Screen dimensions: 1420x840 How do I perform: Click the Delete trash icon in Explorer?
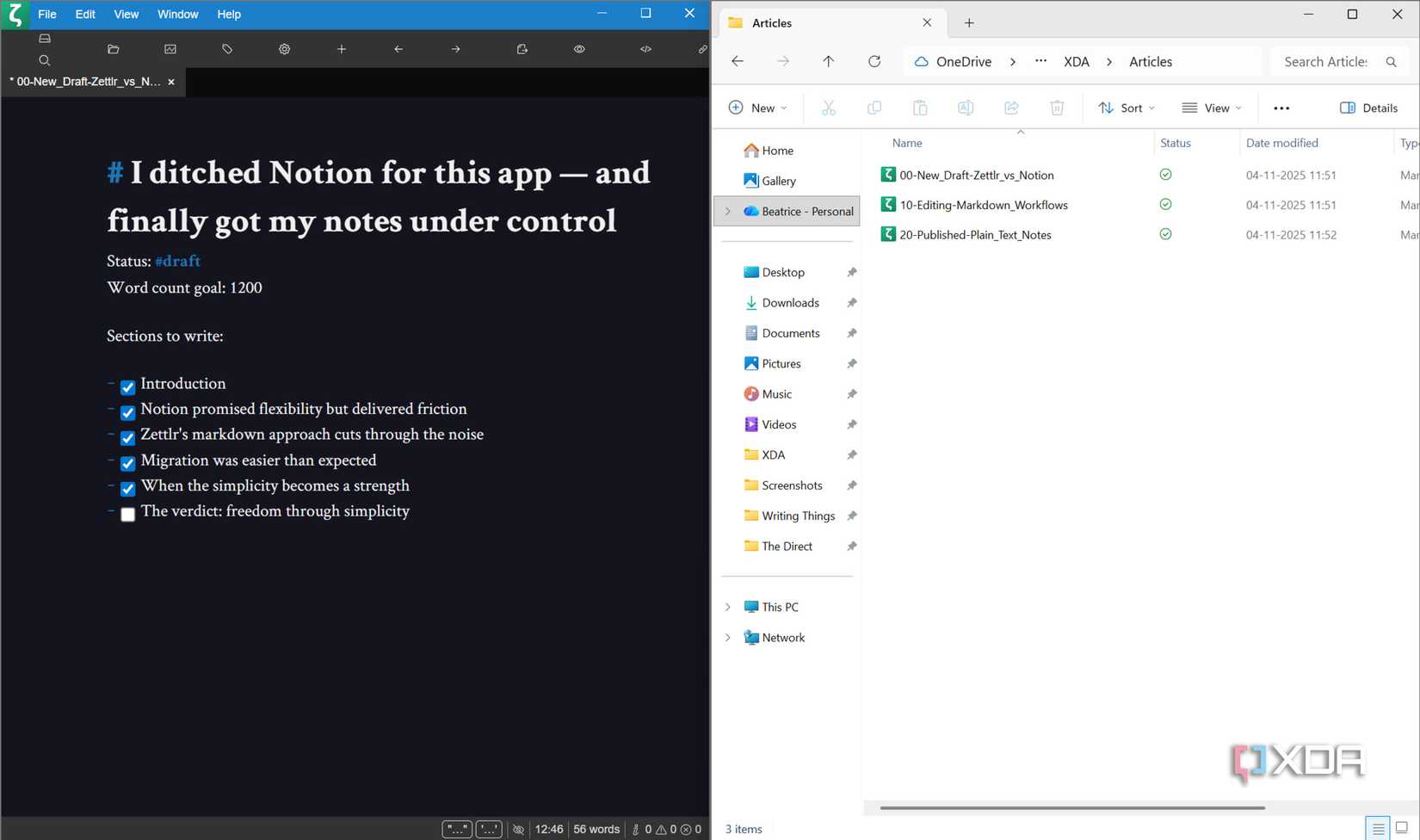(1057, 108)
